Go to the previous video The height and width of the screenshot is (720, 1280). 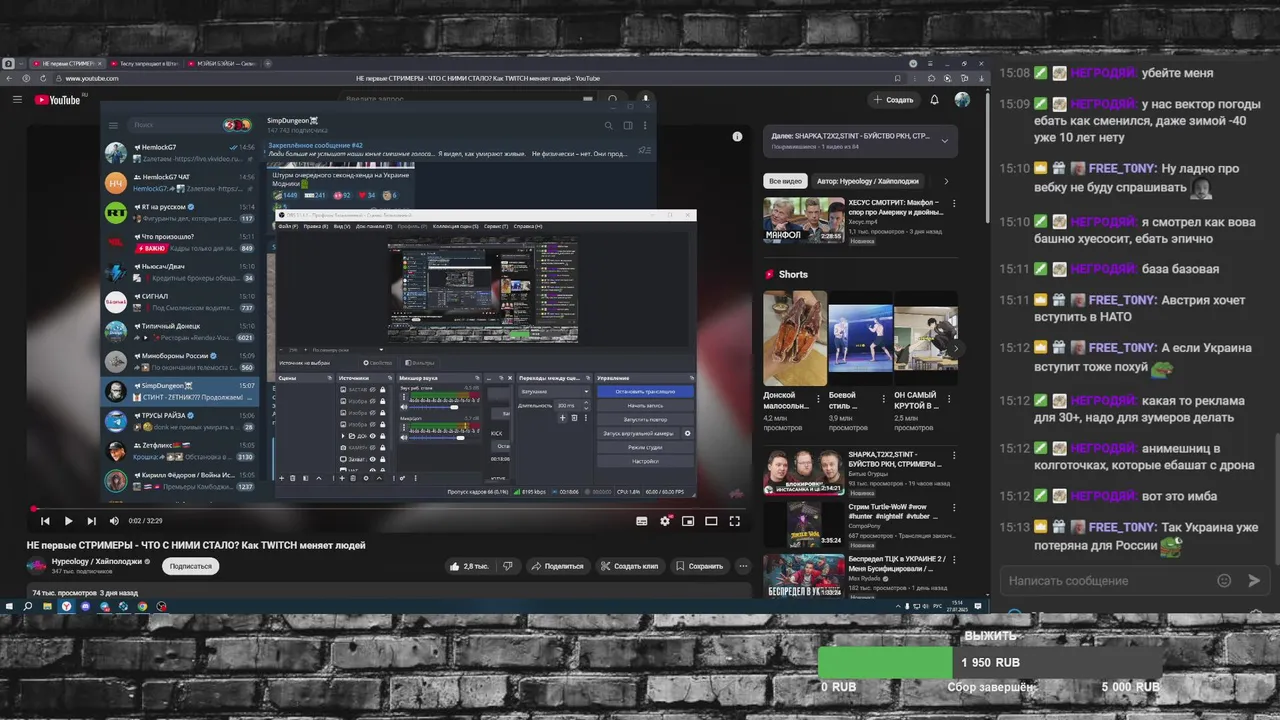coord(45,521)
